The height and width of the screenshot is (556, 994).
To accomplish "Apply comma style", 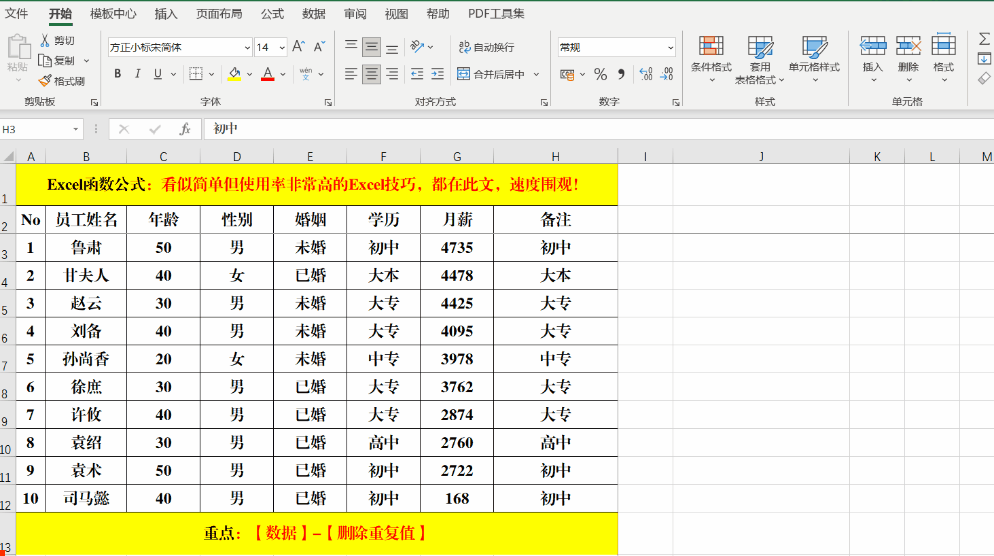I will pos(621,74).
